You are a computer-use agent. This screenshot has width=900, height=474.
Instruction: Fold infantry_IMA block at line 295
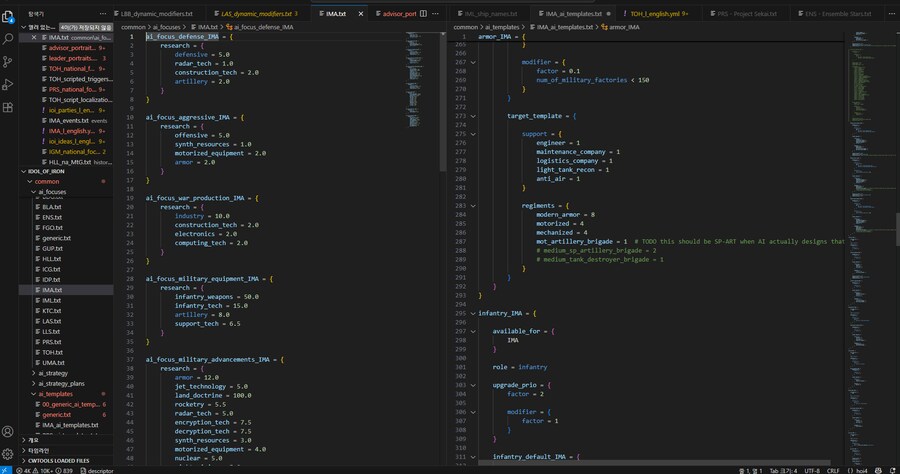[473, 313]
